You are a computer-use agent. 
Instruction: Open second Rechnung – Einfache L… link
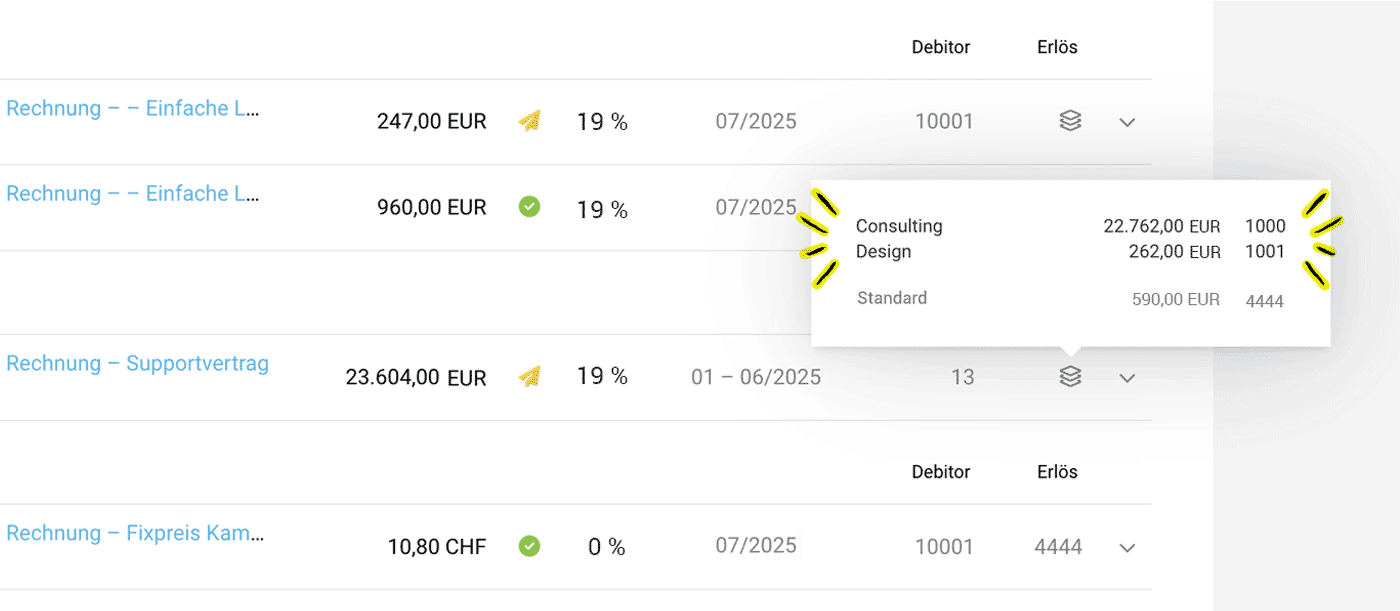133,193
